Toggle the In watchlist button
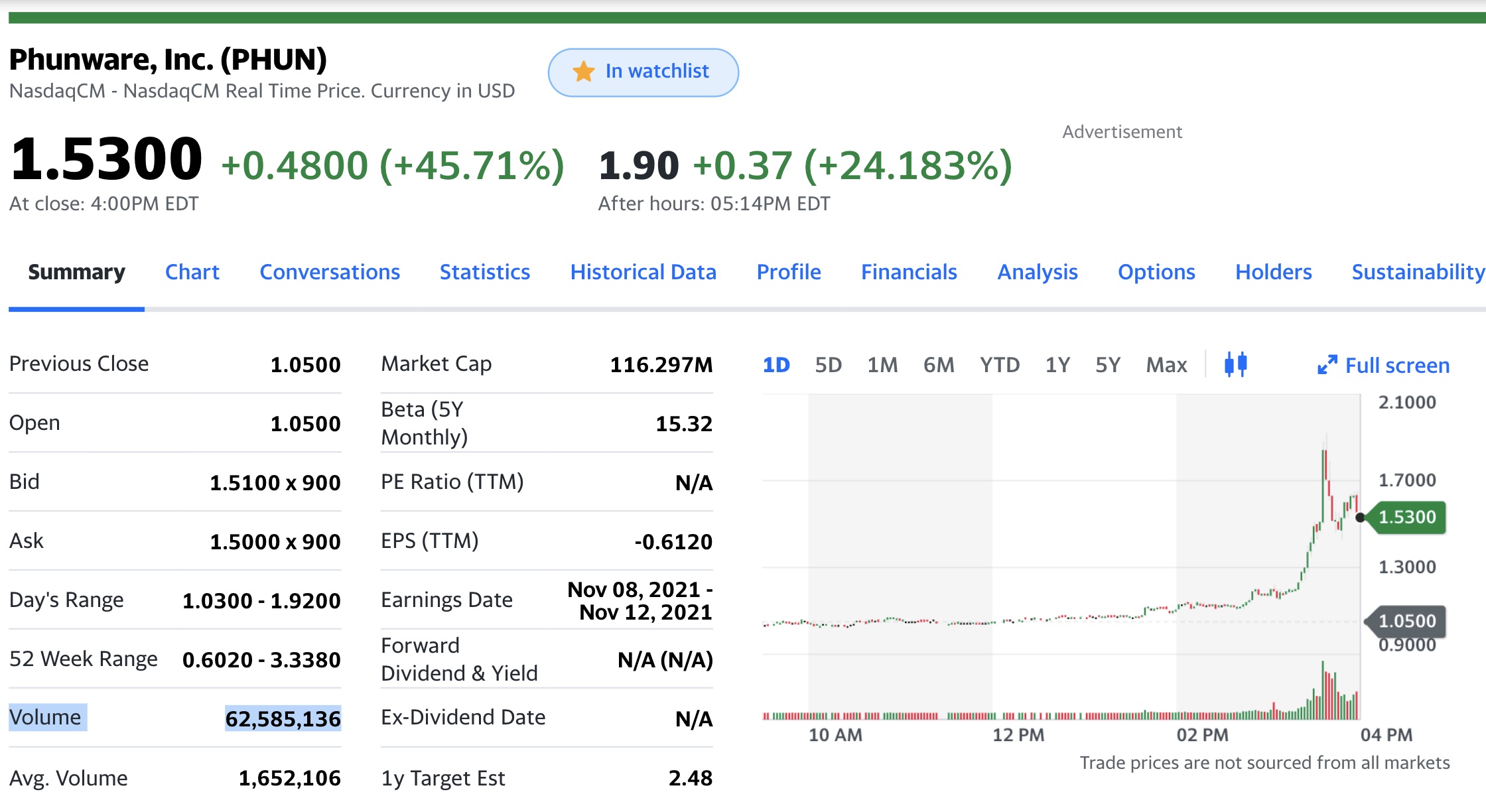1486x812 pixels. pos(643,72)
